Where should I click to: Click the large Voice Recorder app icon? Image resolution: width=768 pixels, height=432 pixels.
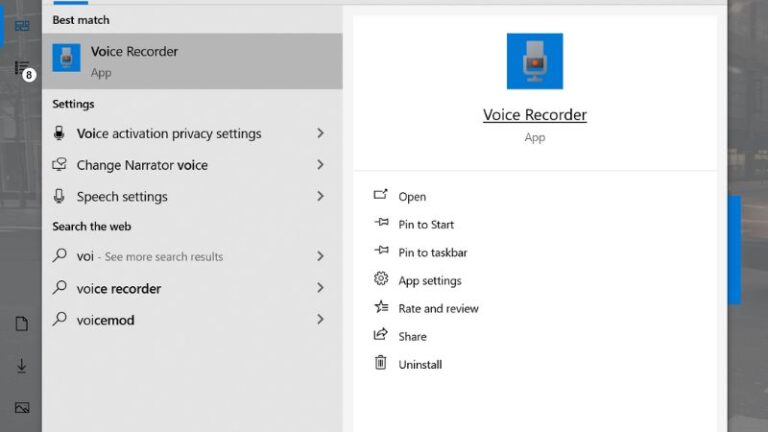534,62
